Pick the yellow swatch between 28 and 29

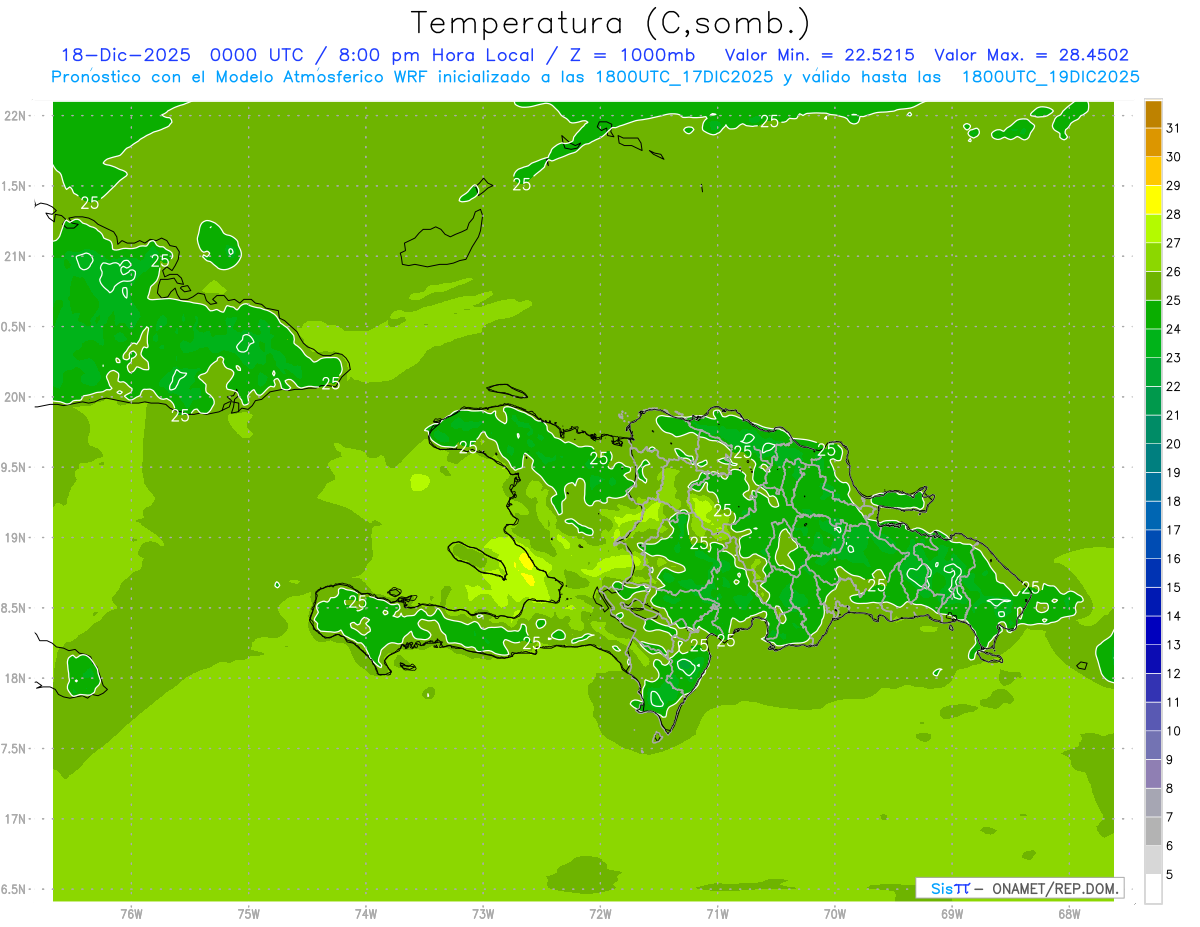pos(1153,200)
